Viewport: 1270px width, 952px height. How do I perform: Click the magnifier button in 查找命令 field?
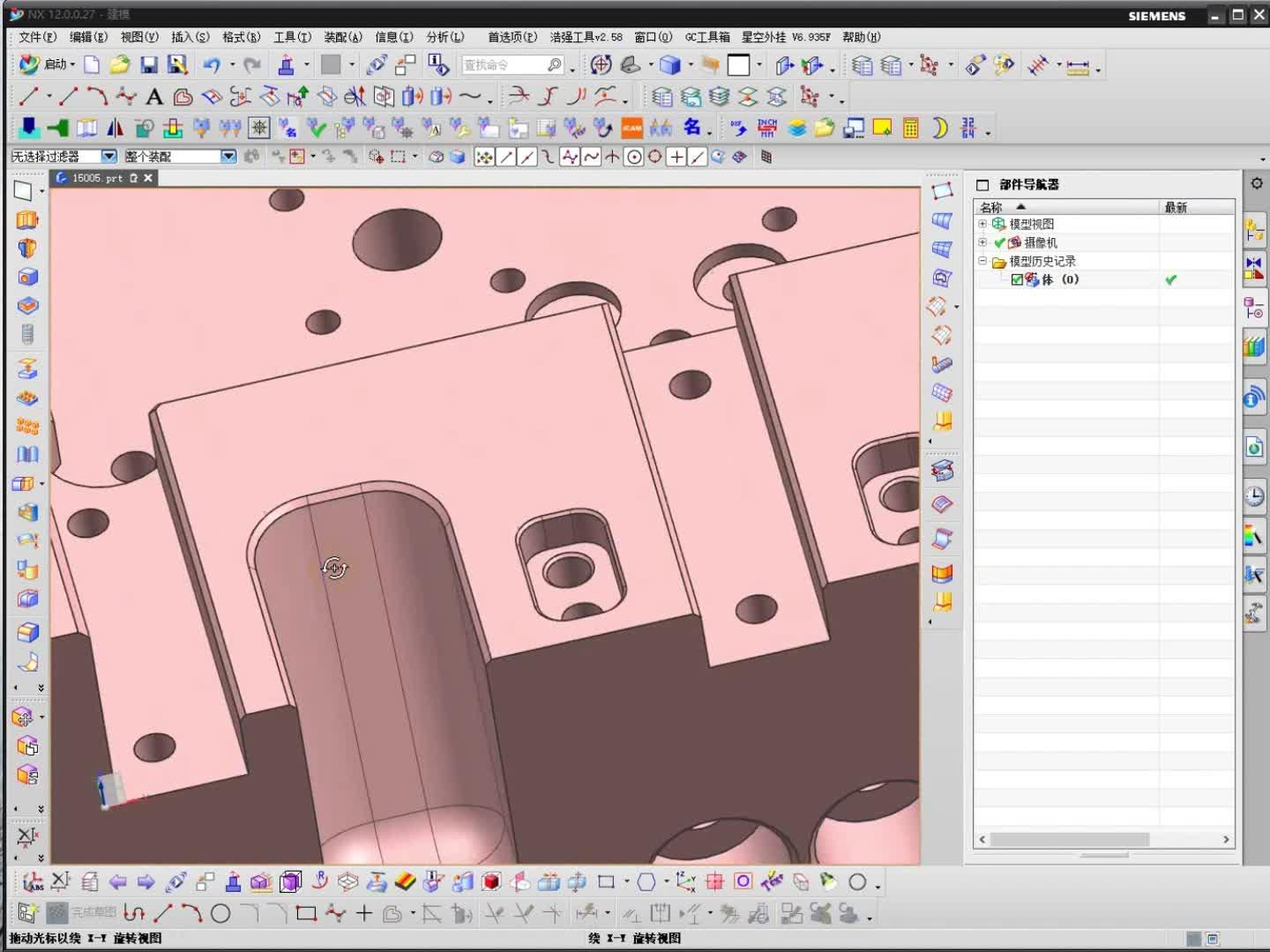[555, 64]
